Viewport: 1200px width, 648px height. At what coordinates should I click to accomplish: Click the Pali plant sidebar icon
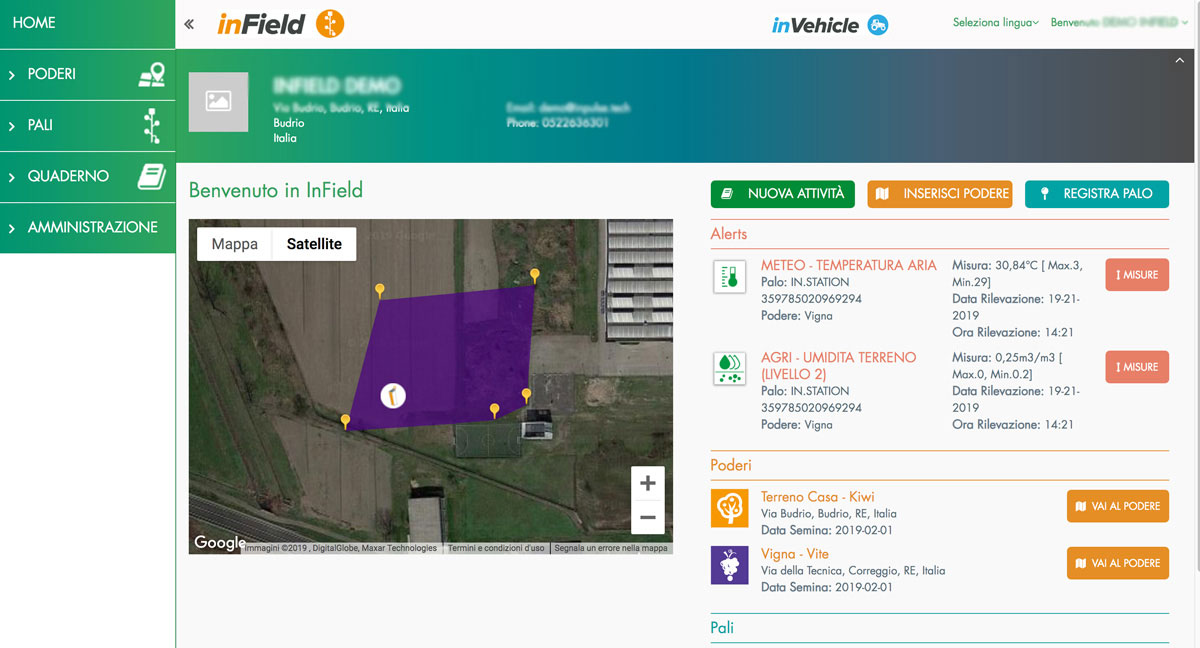click(x=151, y=125)
